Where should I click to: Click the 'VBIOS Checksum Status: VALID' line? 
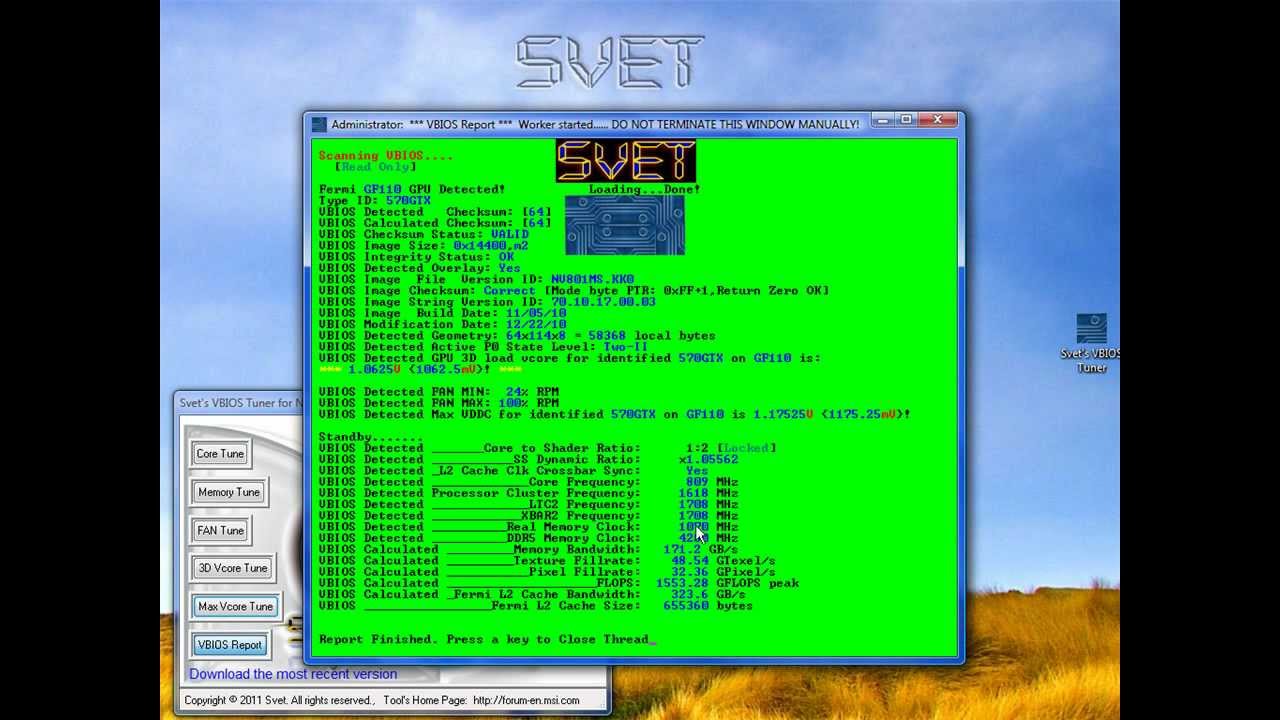(x=424, y=234)
